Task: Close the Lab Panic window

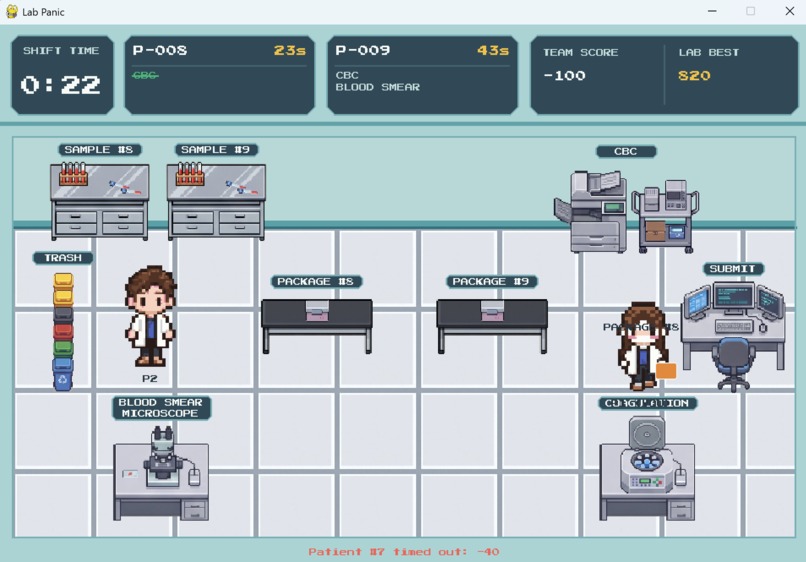Action: click(x=790, y=11)
